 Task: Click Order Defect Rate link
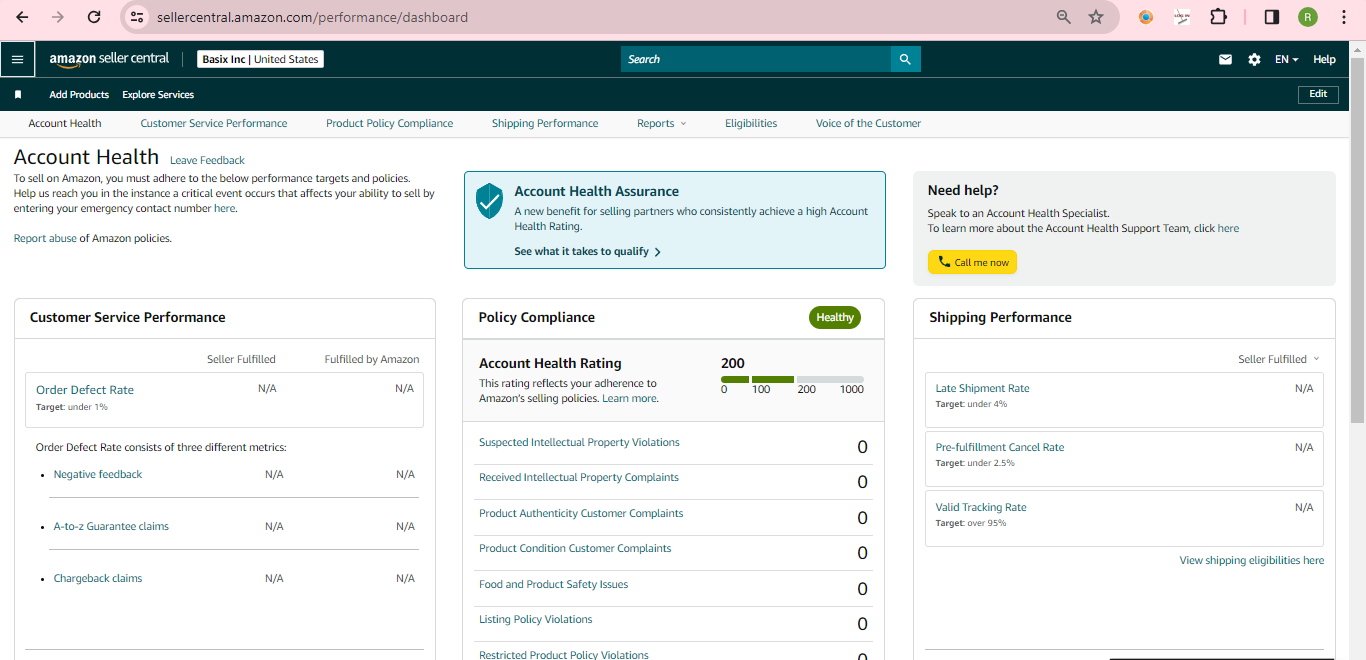click(x=85, y=390)
